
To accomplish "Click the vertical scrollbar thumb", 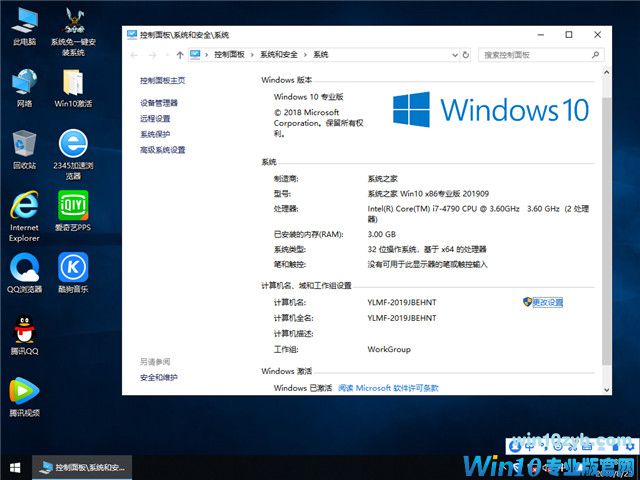I will pyautogui.click(x=607, y=231).
